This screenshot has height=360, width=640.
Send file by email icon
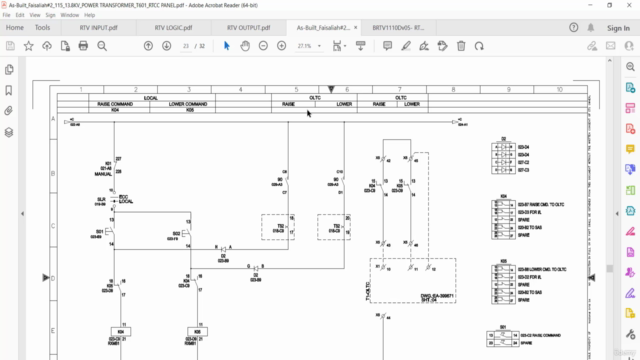(611, 46)
